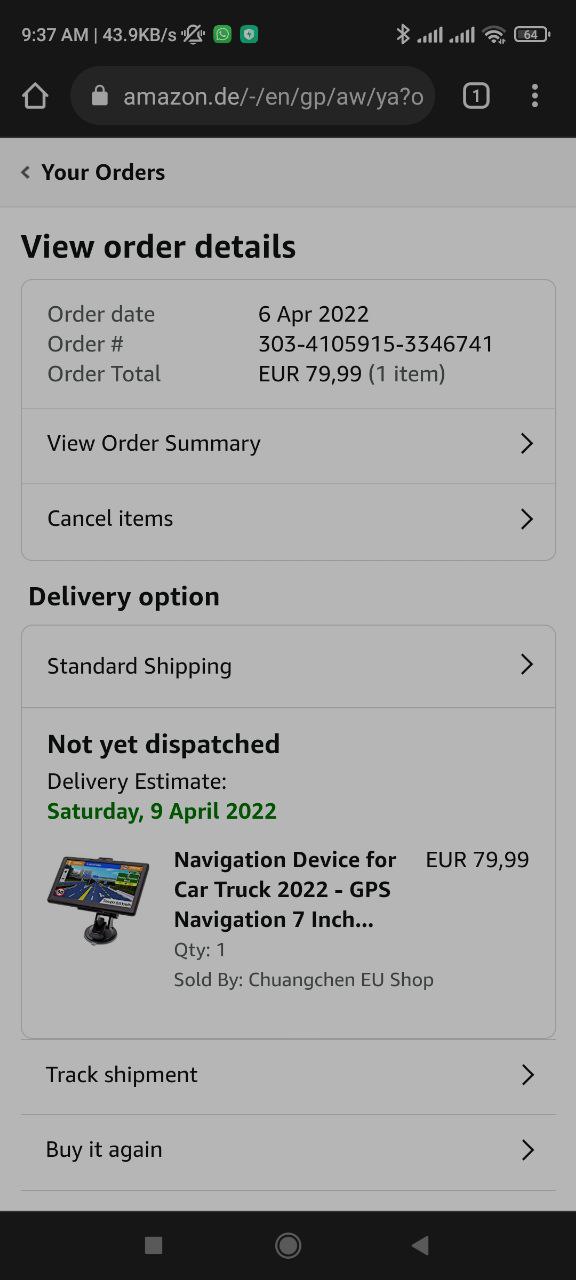Select Cancel items row
Screen dimensions: 576x1280
click(288, 520)
